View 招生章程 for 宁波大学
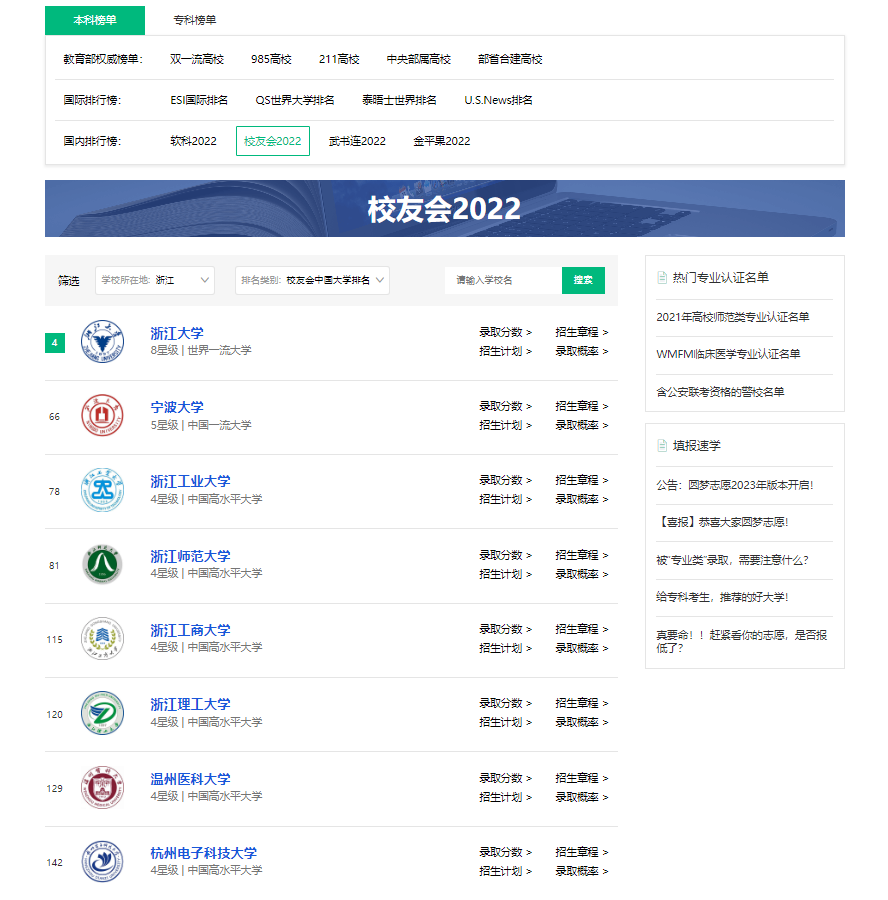The image size is (888, 900). [582, 406]
